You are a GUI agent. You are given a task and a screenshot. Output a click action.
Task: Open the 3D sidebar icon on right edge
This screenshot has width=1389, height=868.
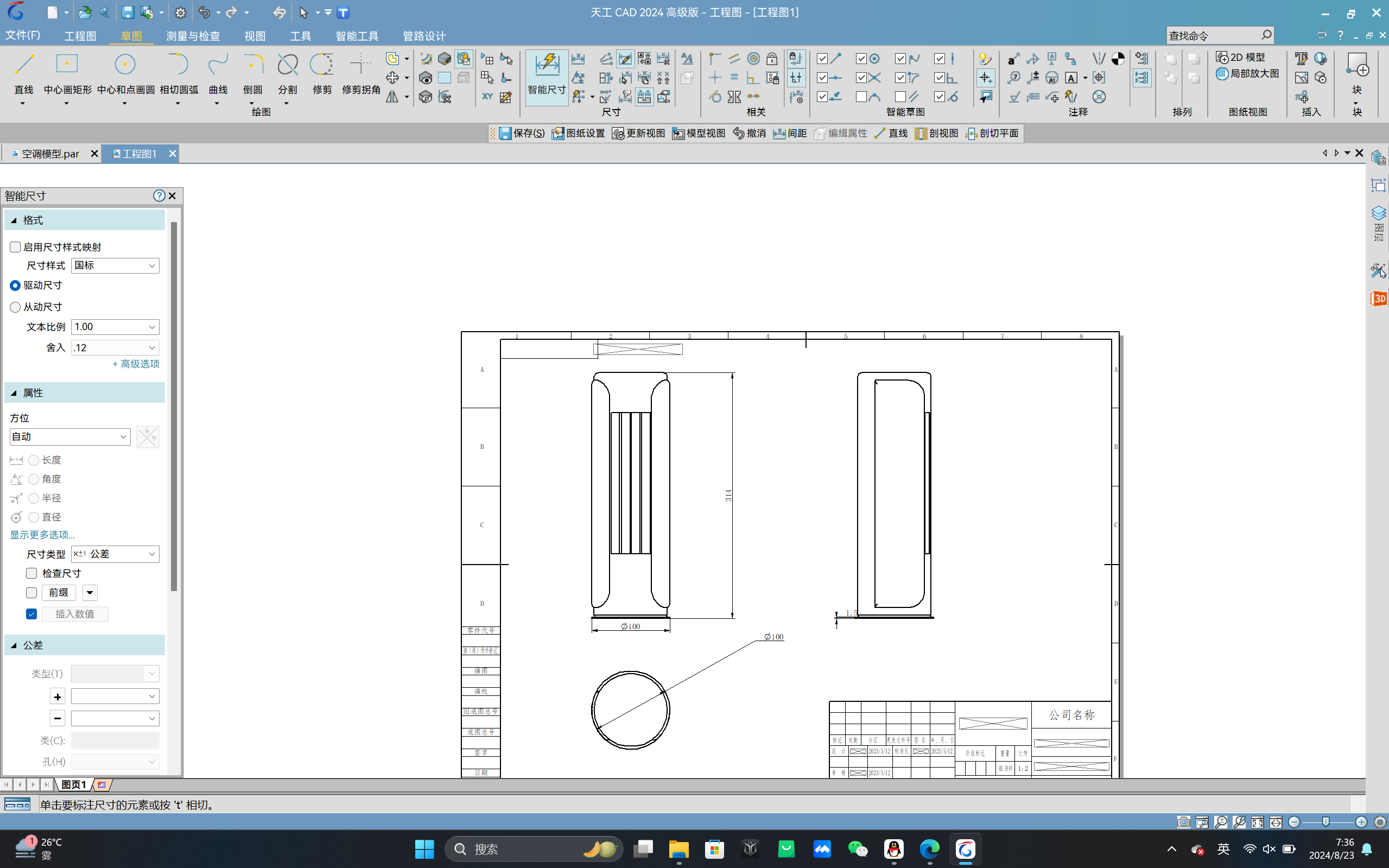point(1378,299)
